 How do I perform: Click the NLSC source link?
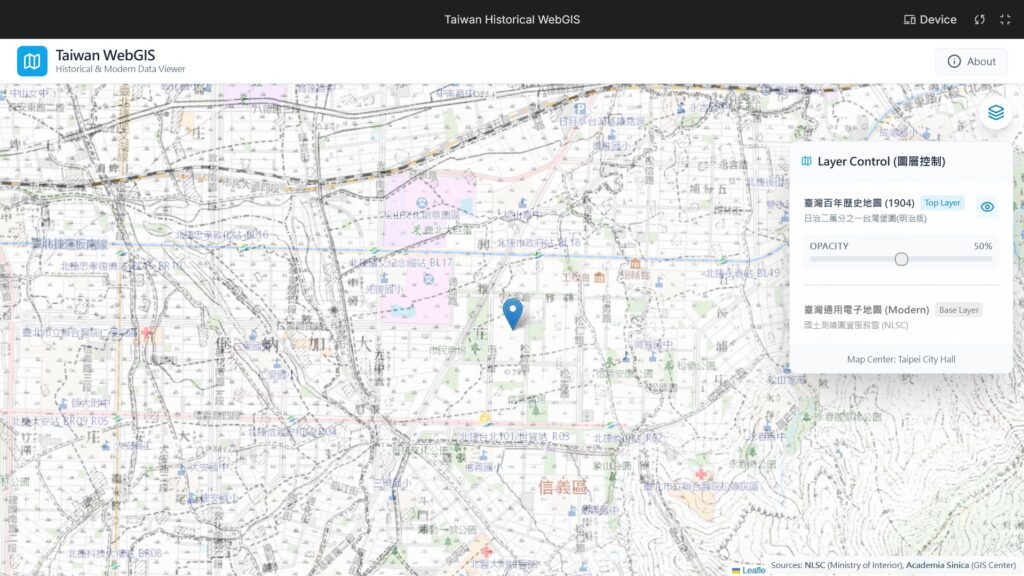point(817,565)
